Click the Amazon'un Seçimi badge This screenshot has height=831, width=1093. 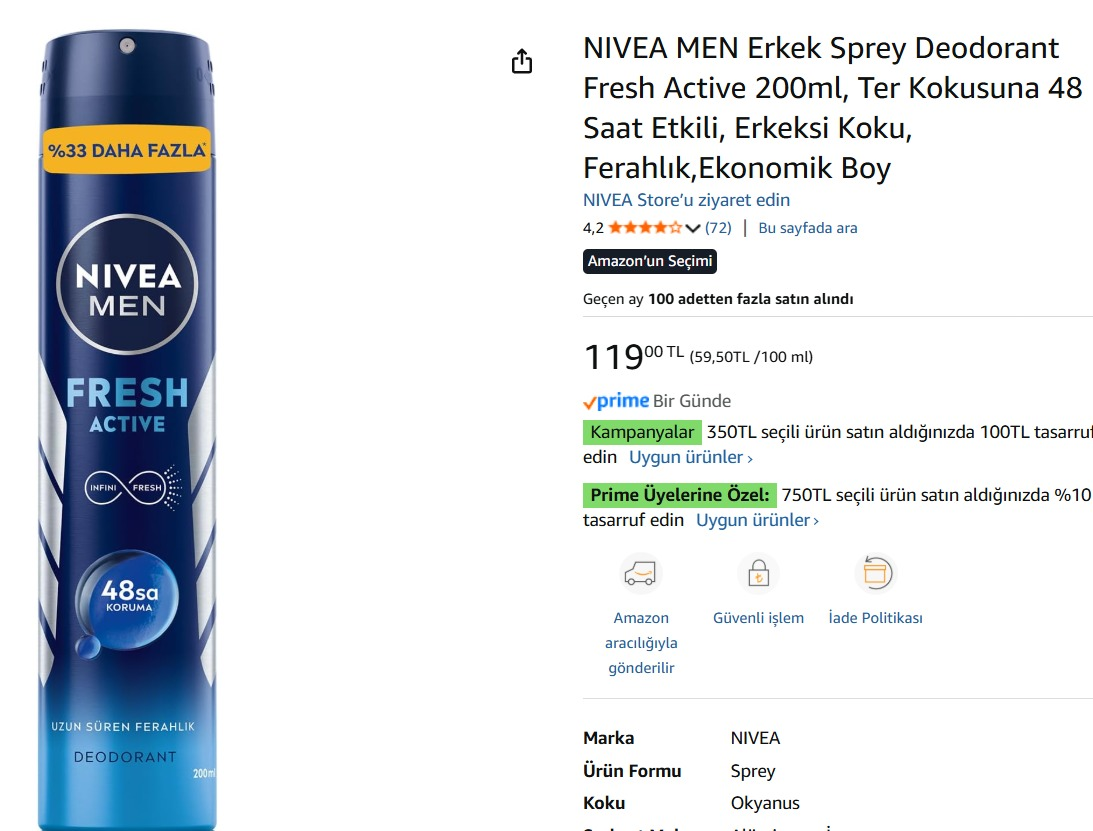click(650, 262)
